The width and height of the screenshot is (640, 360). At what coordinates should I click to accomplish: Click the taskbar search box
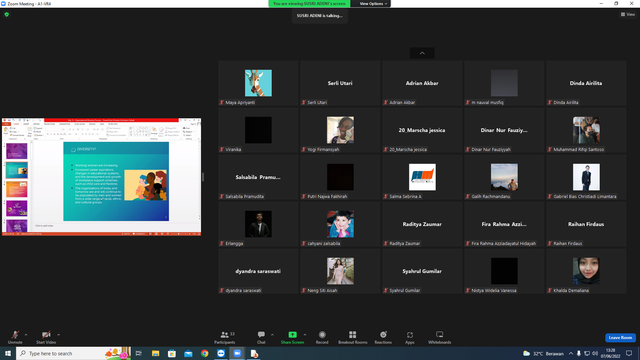tap(73, 353)
